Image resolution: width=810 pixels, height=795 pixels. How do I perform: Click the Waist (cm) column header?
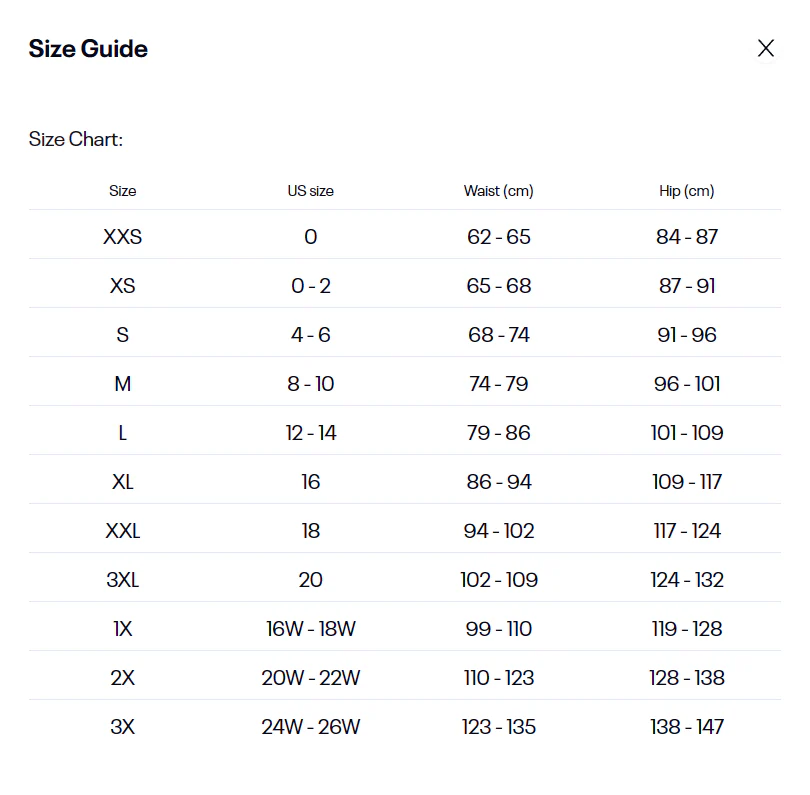[499, 191]
